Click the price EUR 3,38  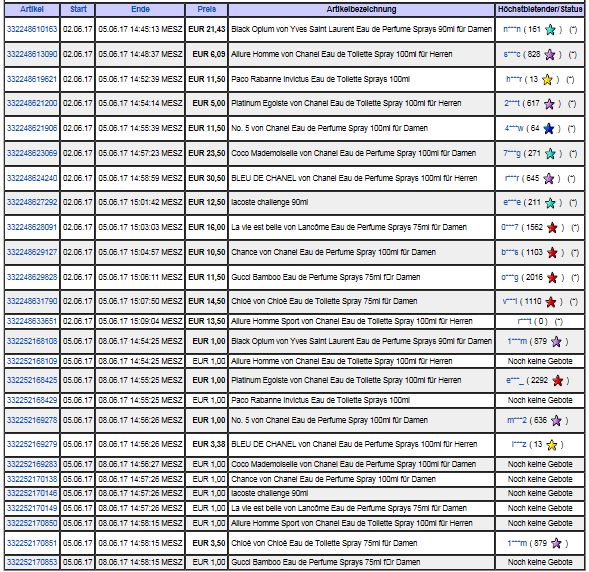coord(209,444)
